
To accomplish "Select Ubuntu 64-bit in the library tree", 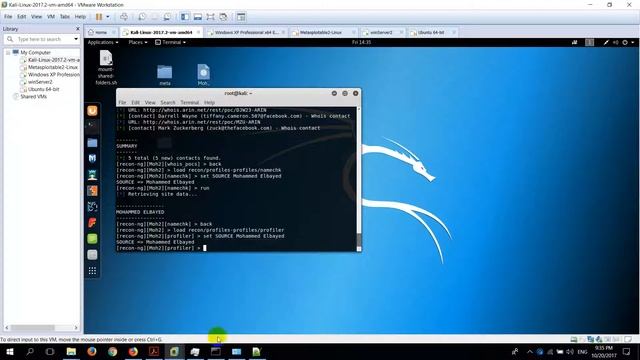I will pyautogui.click(x=43, y=89).
